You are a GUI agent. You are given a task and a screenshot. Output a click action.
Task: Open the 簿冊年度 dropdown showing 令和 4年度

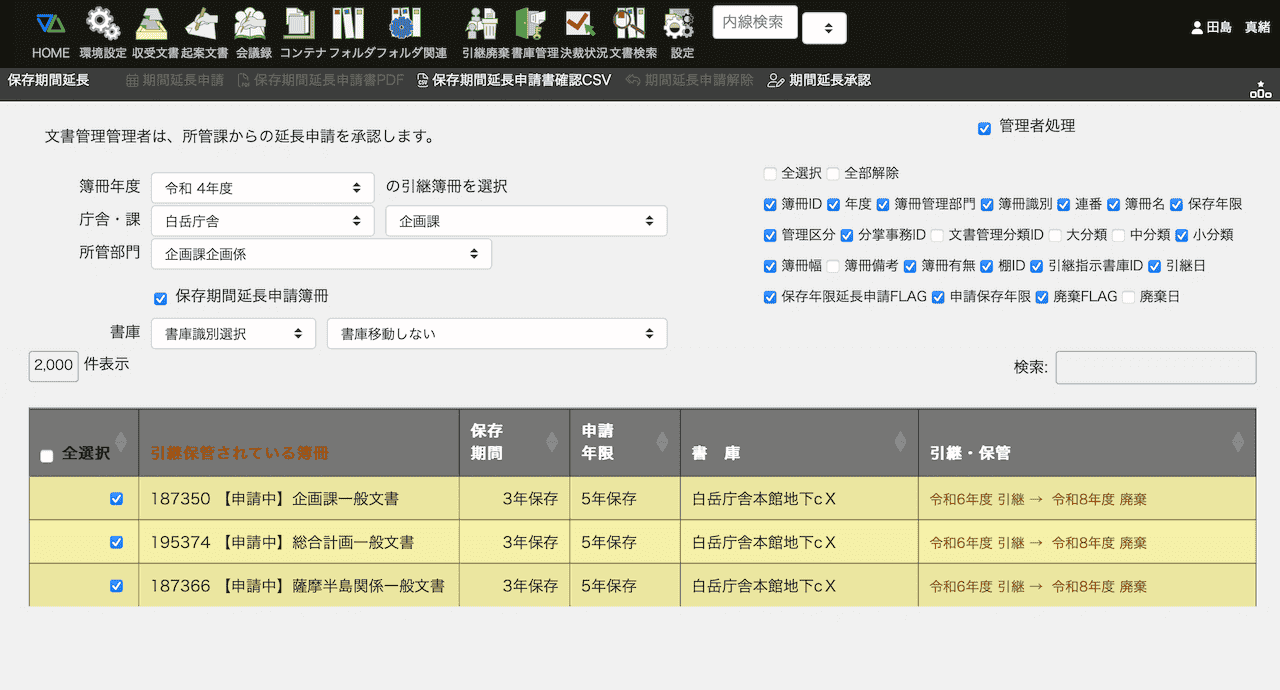tap(262, 187)
